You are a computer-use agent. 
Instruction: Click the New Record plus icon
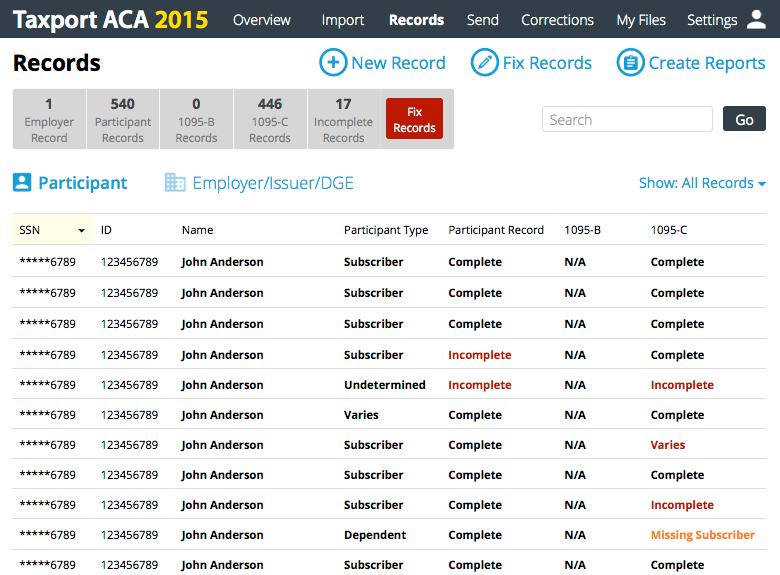[x=333, y=62]
